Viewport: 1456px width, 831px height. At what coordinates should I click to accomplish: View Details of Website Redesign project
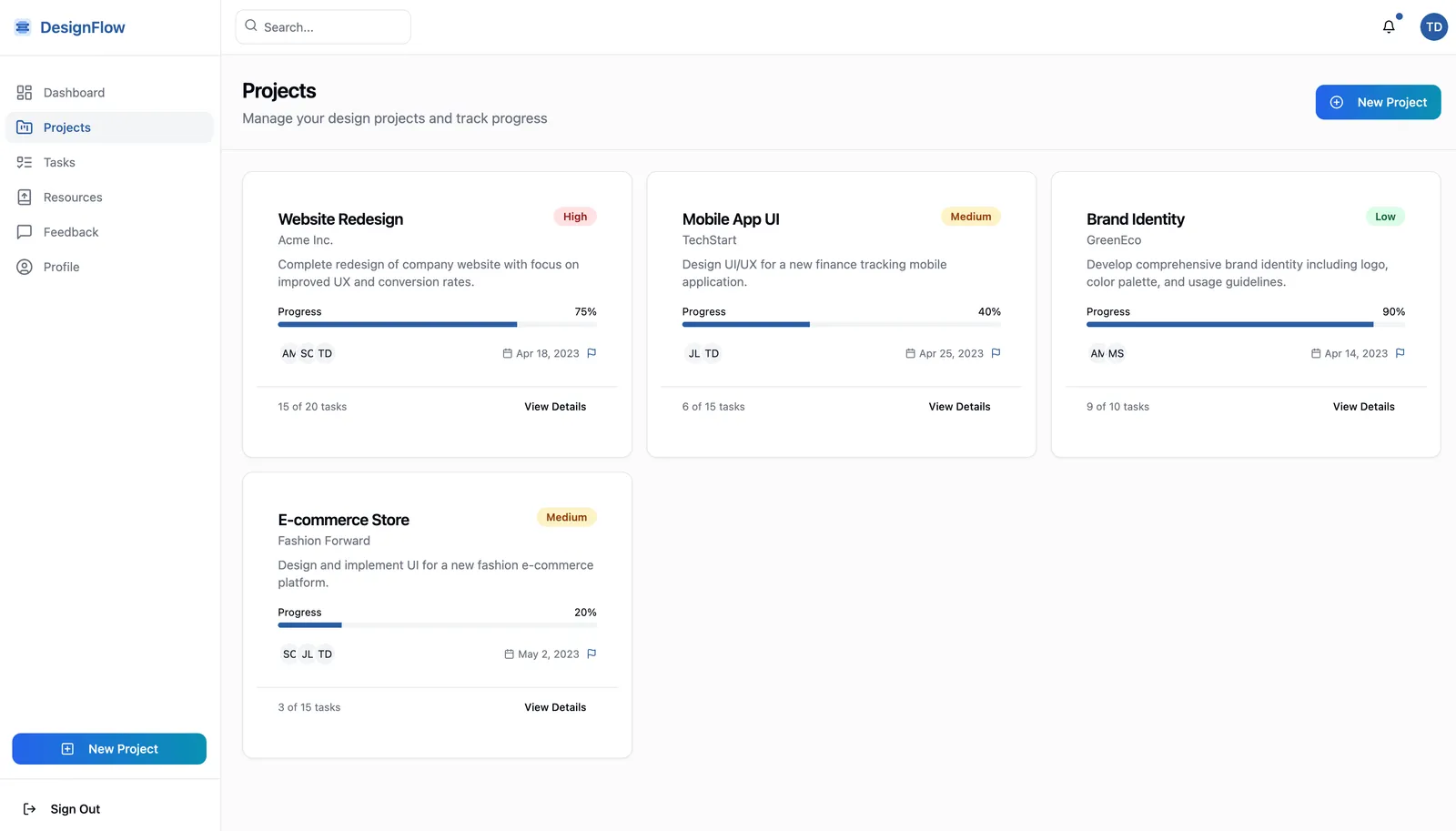(x=555, y=407)
